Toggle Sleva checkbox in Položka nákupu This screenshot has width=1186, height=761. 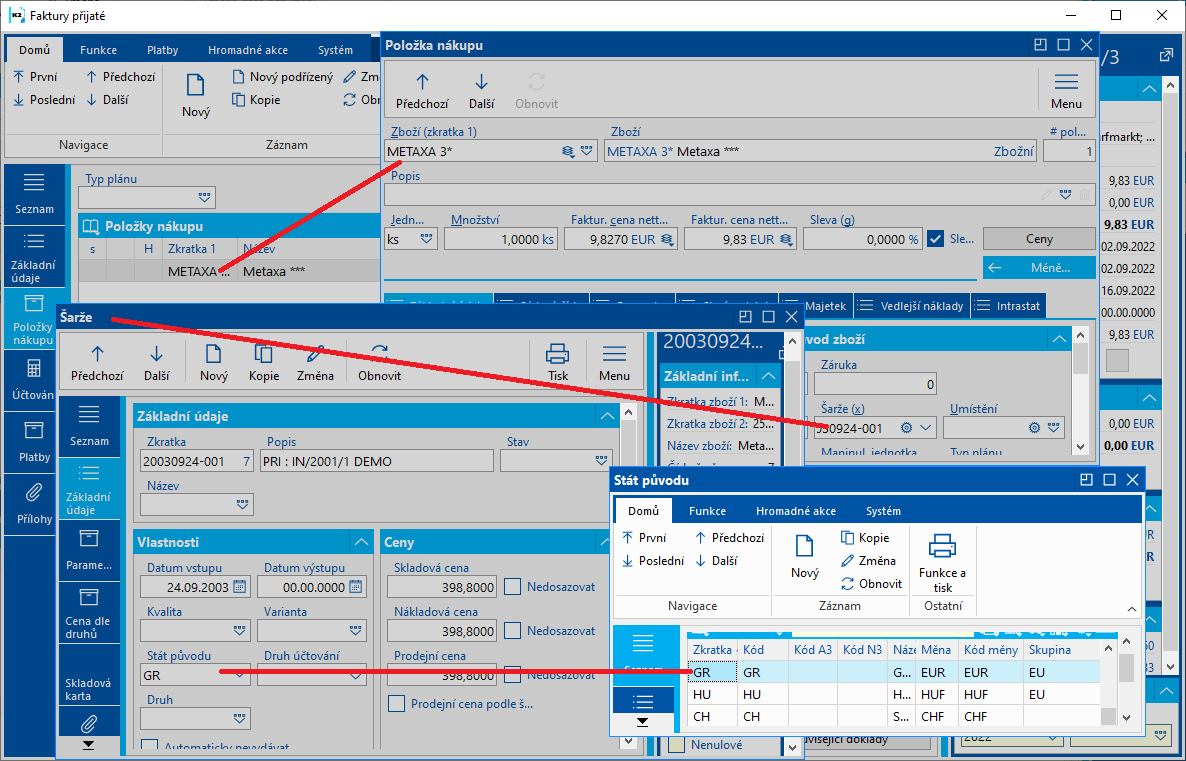[x=936, y=239]
